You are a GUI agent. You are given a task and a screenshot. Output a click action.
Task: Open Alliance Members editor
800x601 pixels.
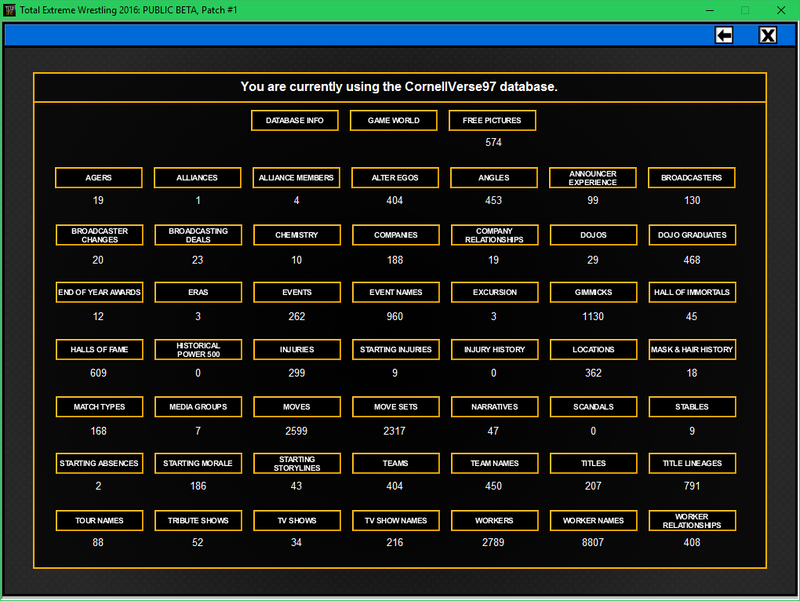click(x=296, y=178)
